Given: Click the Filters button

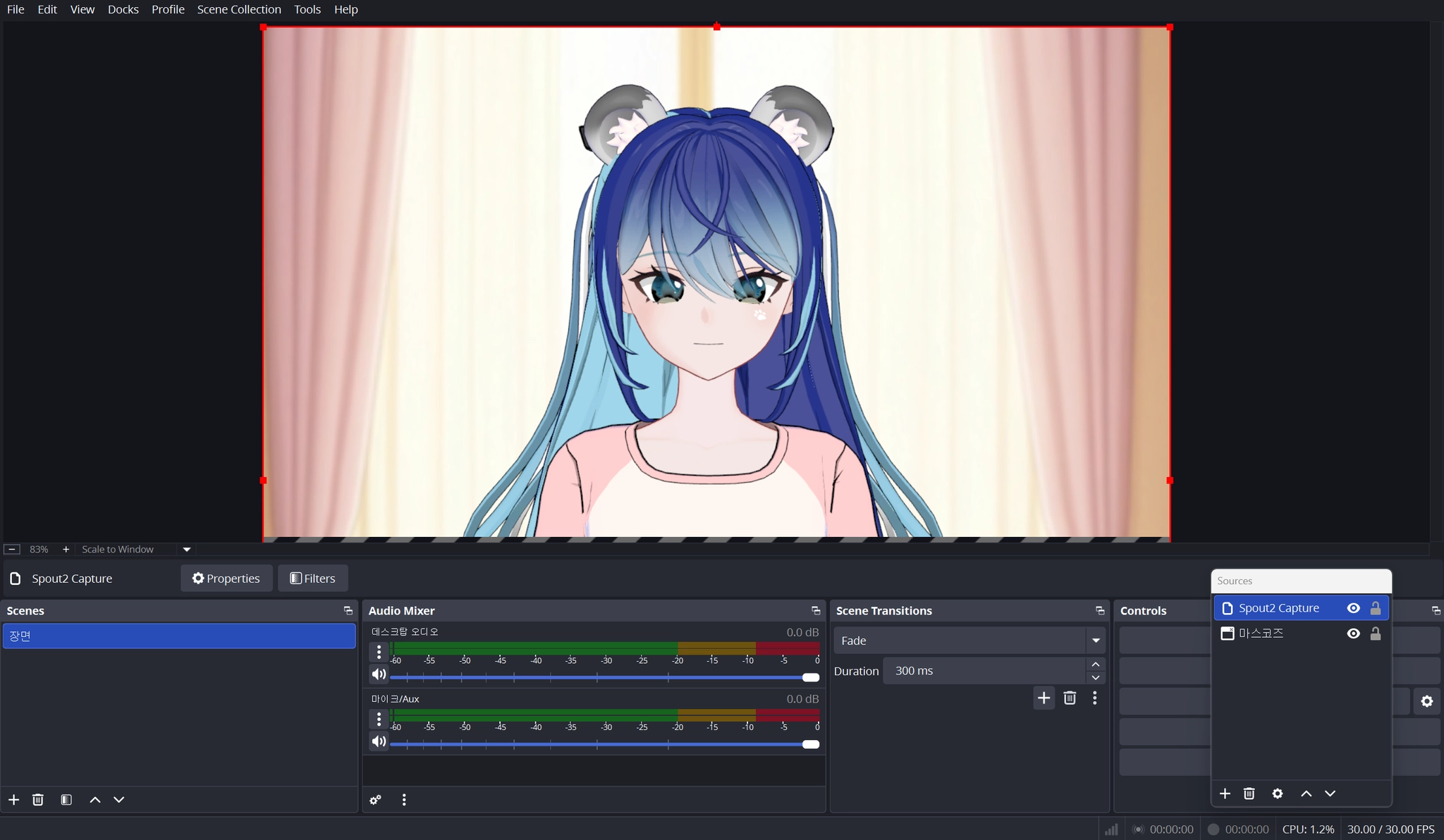Looking at the screenshot, I should click(x=312, y=578).
